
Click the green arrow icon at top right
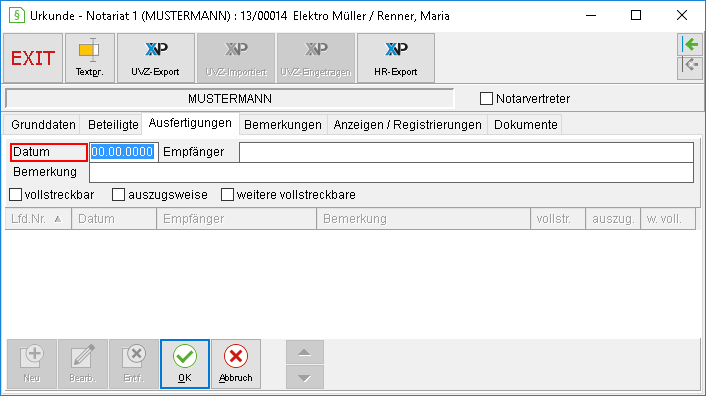pos(690,45)
